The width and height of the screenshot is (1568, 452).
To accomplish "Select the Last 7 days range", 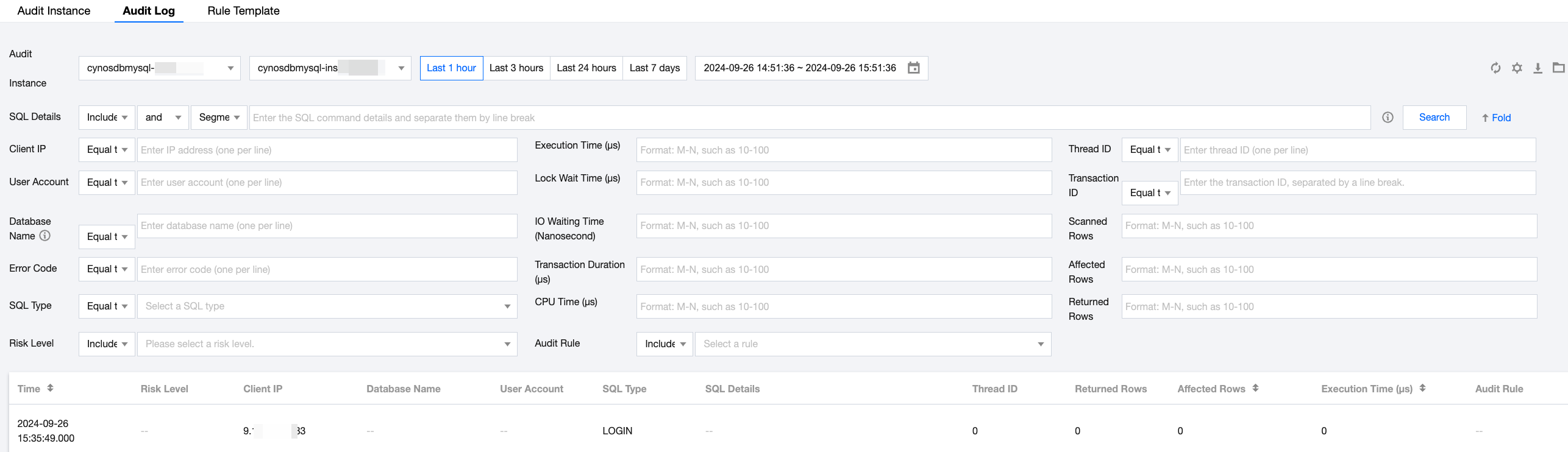I will (654, 68).
